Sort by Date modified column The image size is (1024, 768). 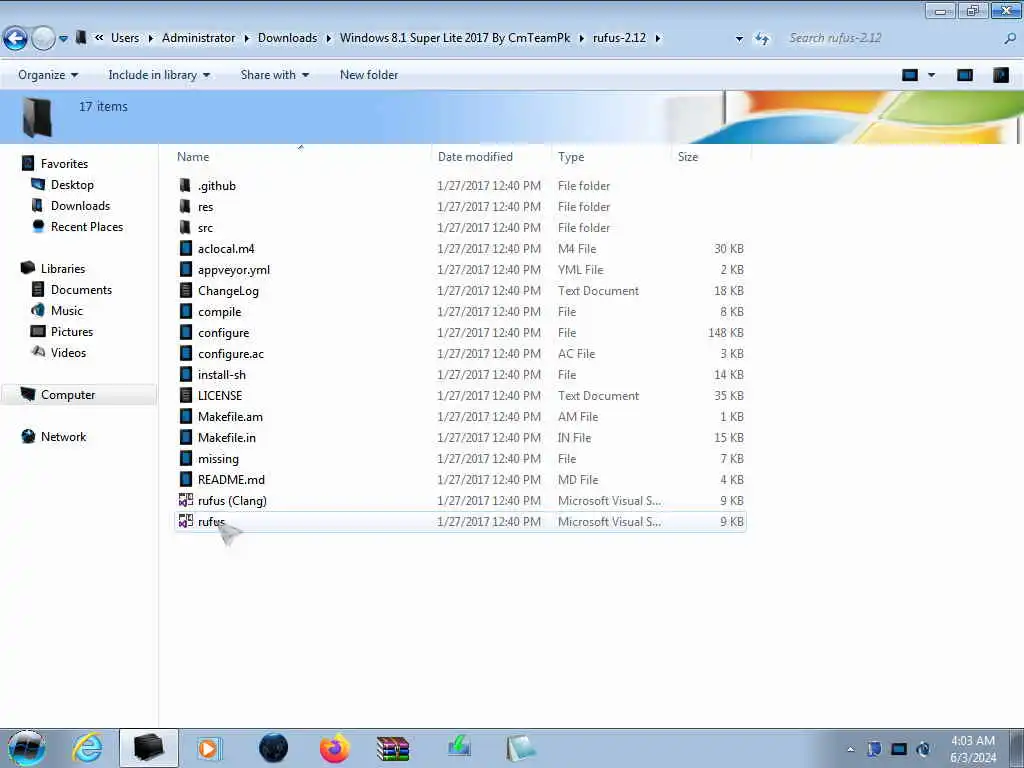pos(475,157)
